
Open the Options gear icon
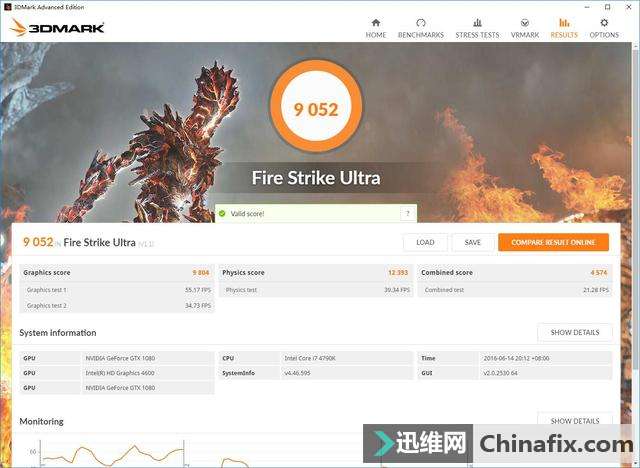point(604,22)
